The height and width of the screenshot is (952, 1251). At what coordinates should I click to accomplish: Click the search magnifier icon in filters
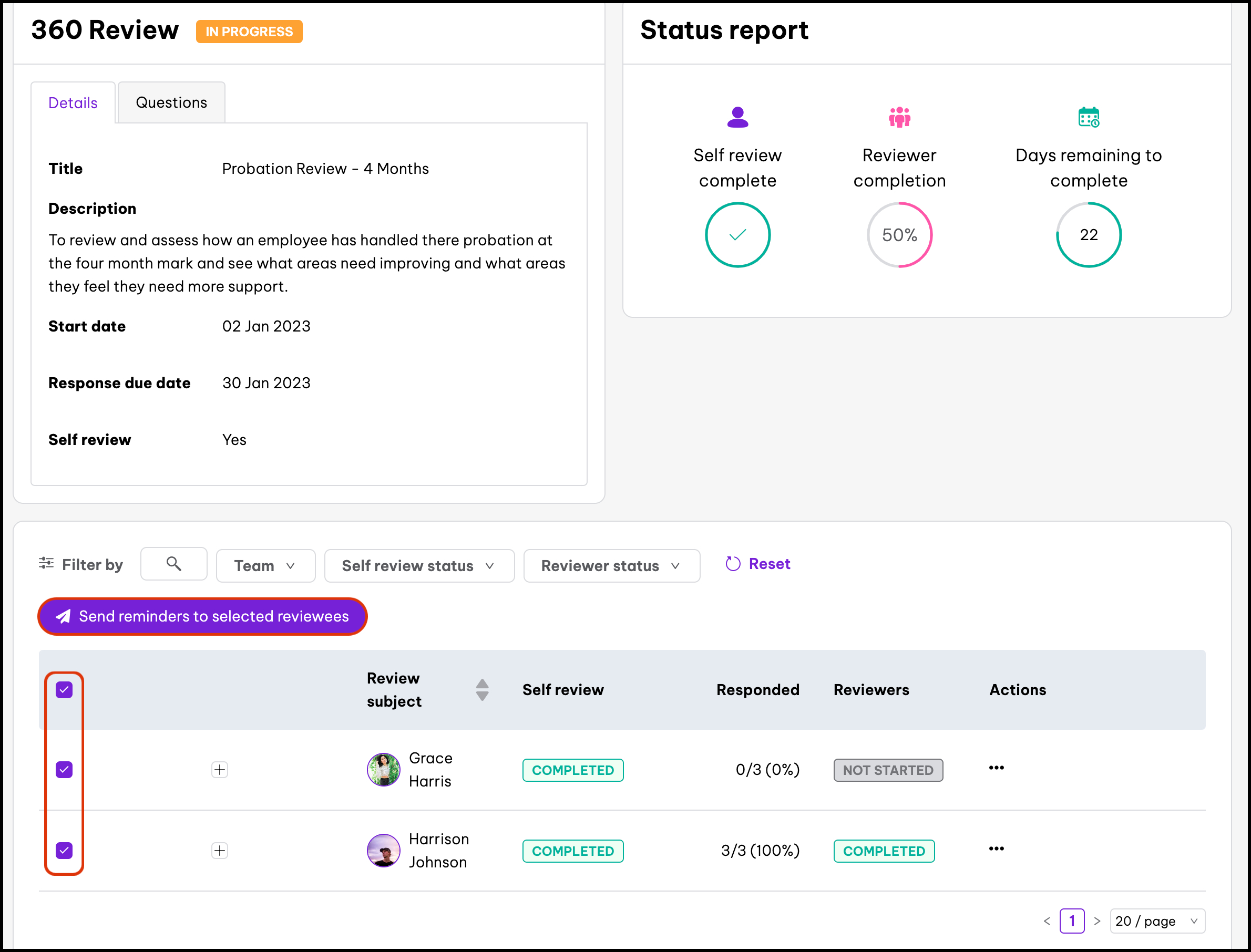173,563
